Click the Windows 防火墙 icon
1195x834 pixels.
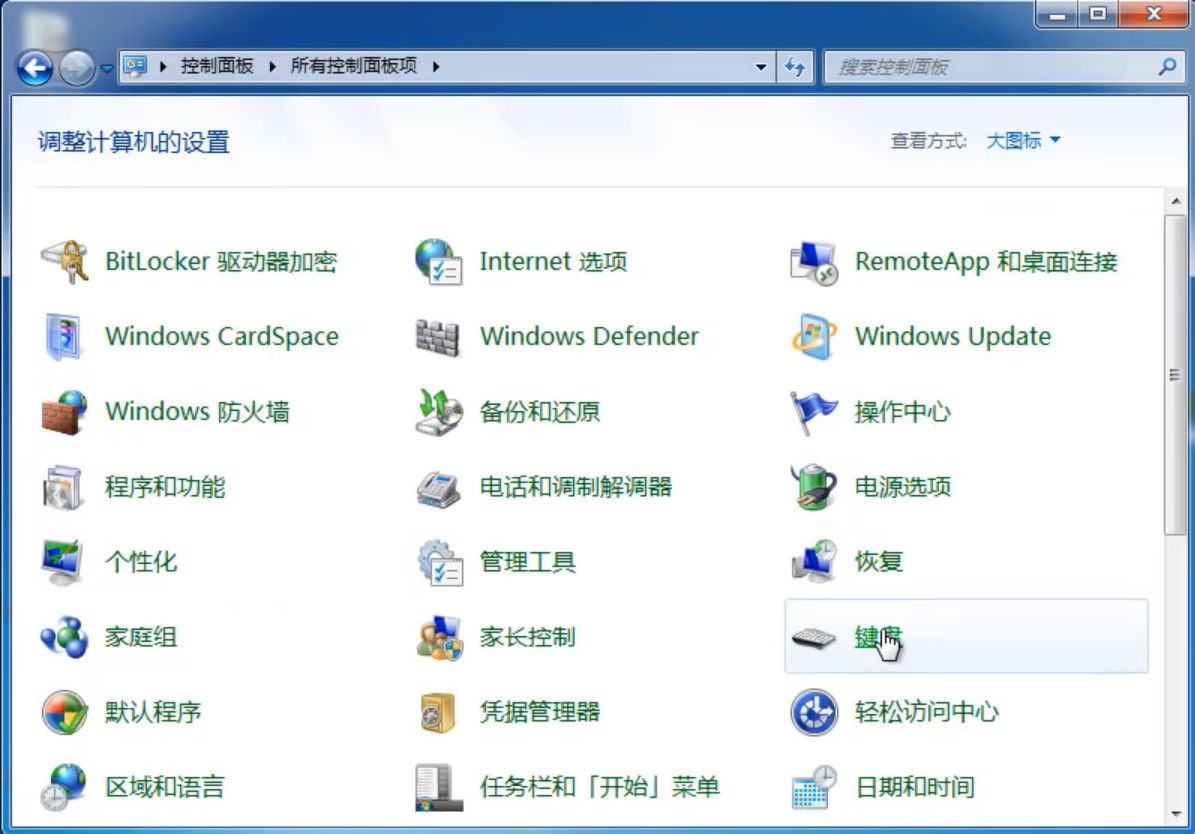coord(65,412)
